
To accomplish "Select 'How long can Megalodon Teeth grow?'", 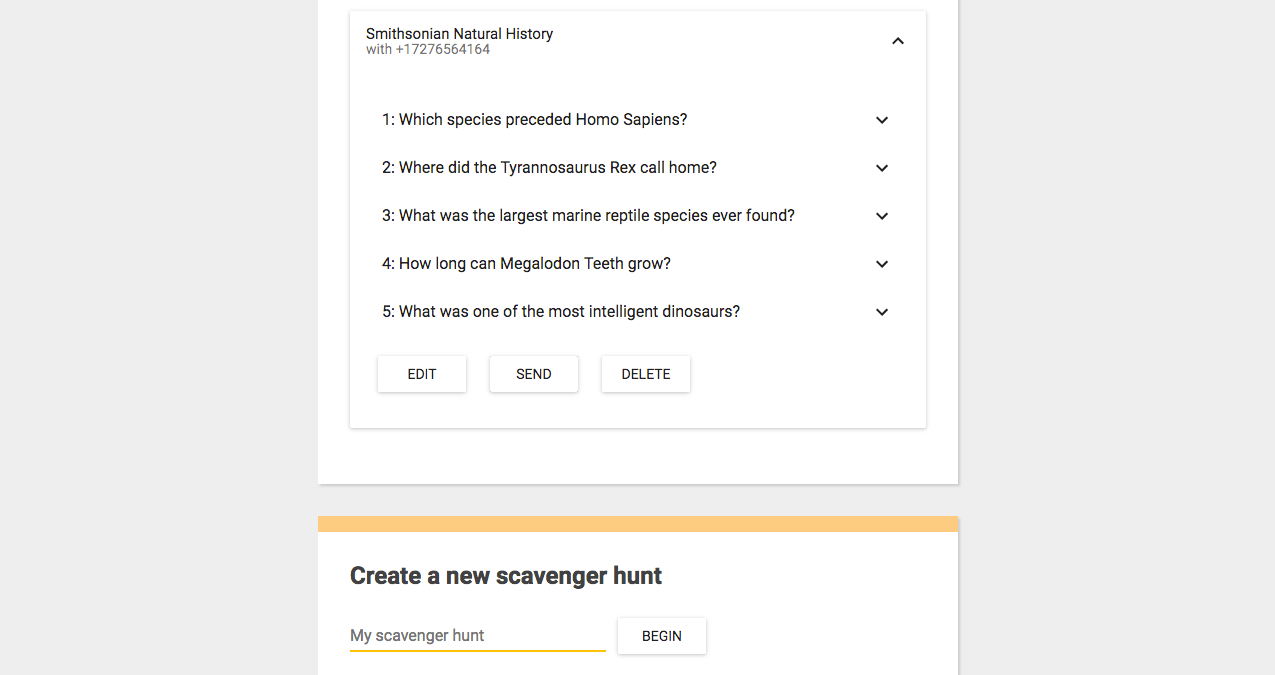I will pyautogui.click(x=535, y=264).
